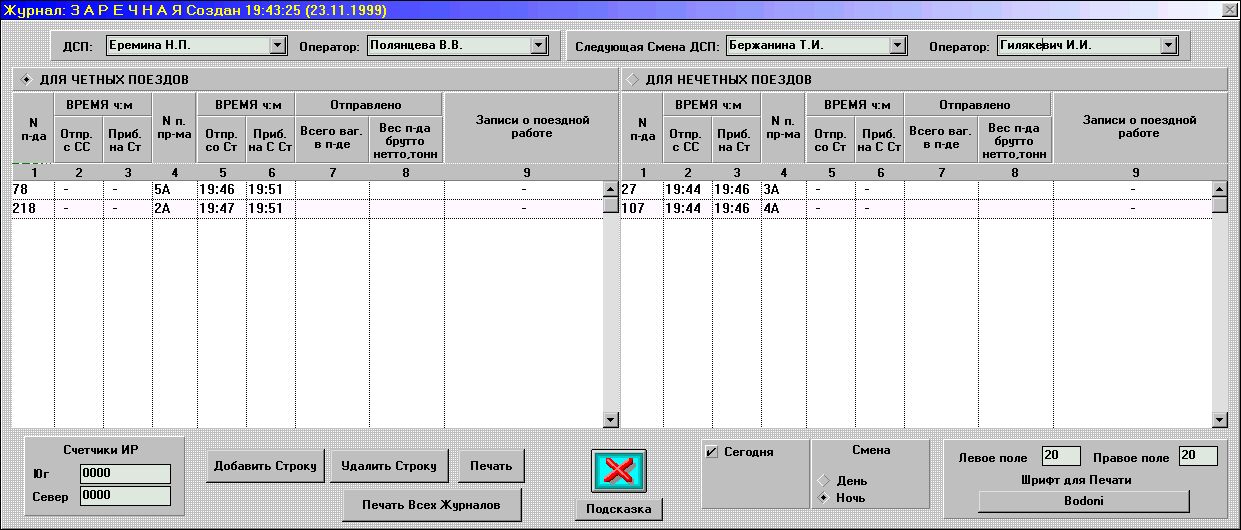Select the День shift radio button
The width and height of the screenshot is (1241, 530).
[x=823, y=480]
